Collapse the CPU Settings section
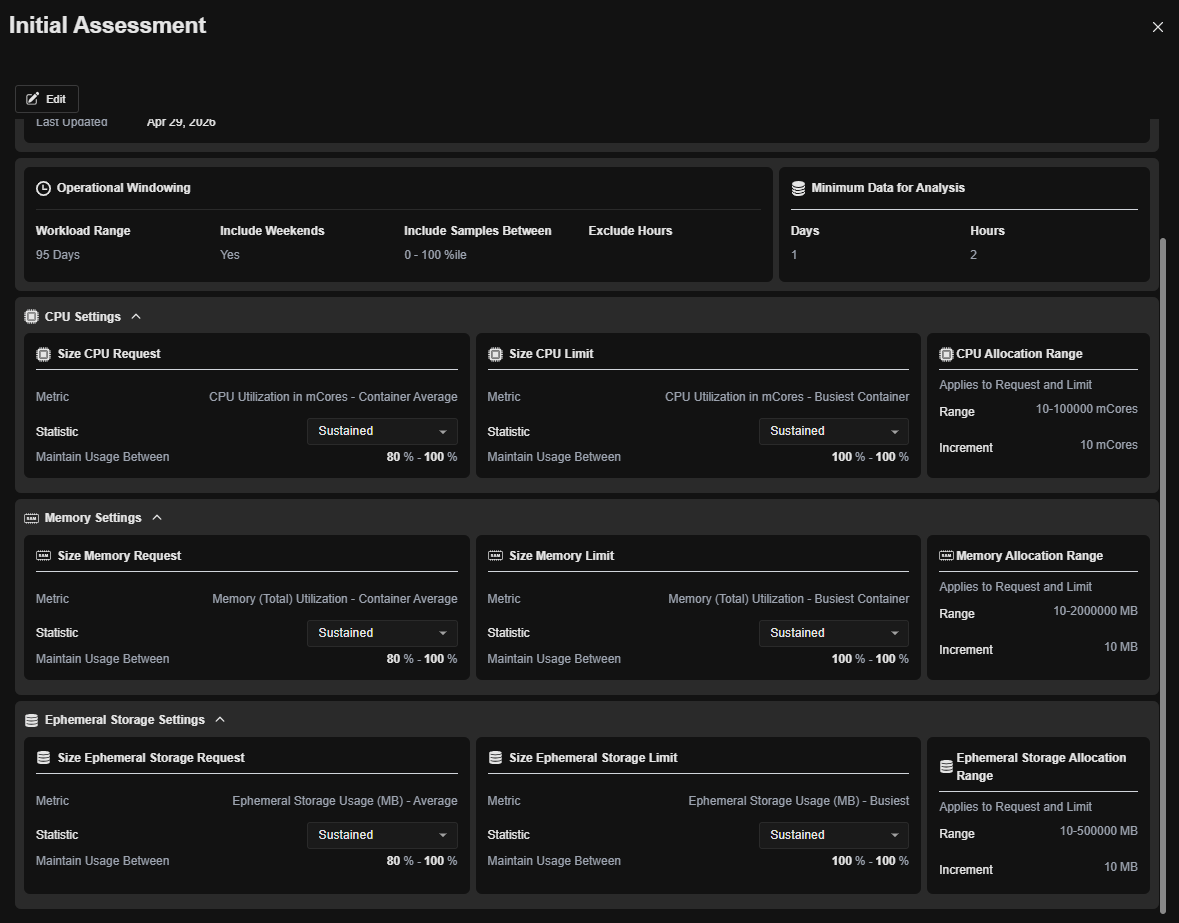1179x923 pixels. coord(136,316)
